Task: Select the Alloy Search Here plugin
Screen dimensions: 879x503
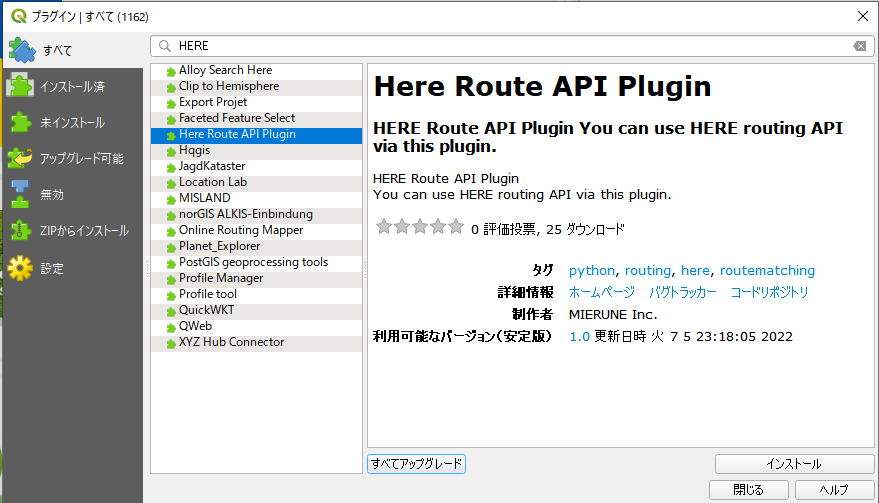Action: point(256,70)
